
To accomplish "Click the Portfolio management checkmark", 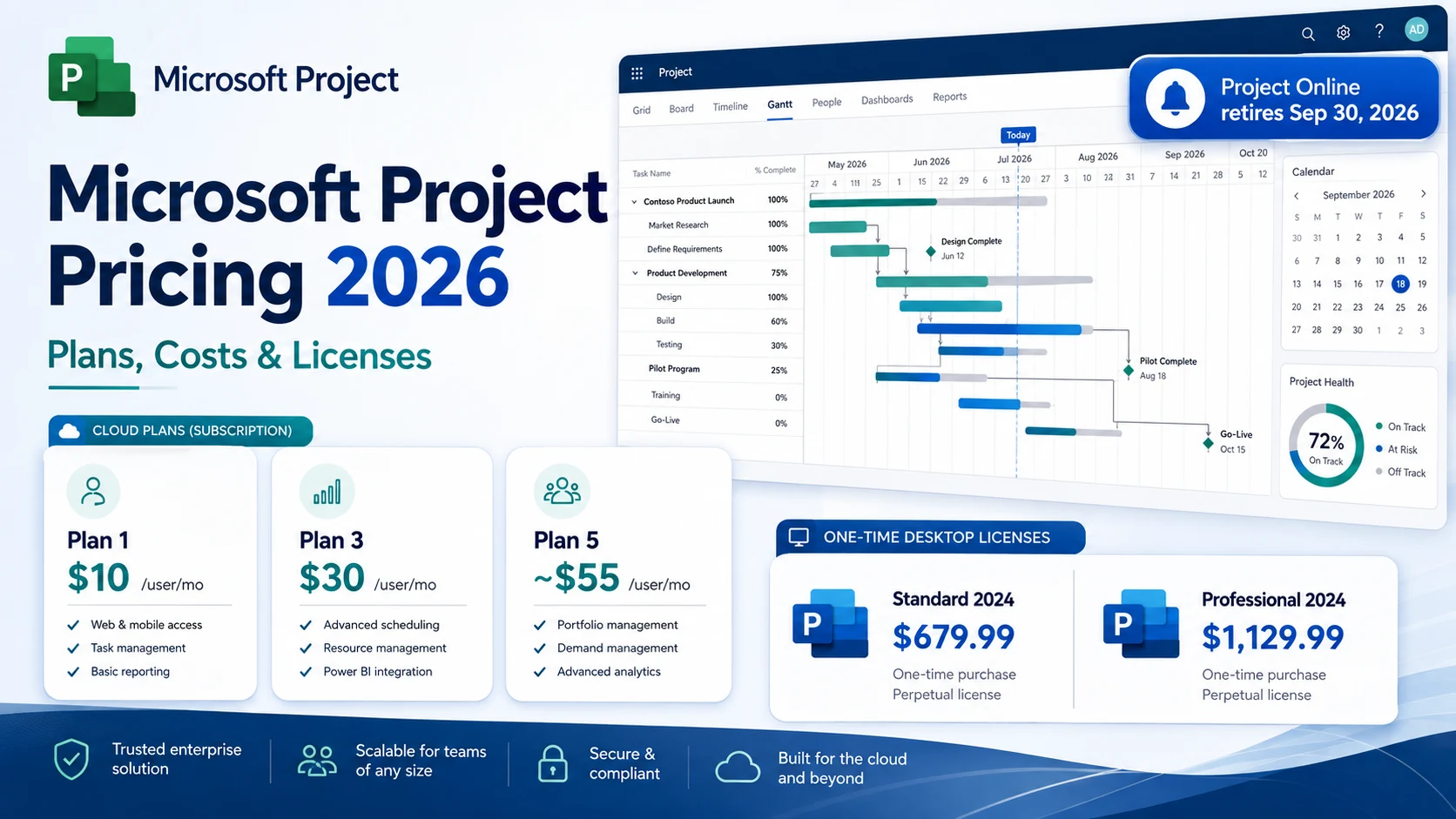I will [x=540, y=625].
